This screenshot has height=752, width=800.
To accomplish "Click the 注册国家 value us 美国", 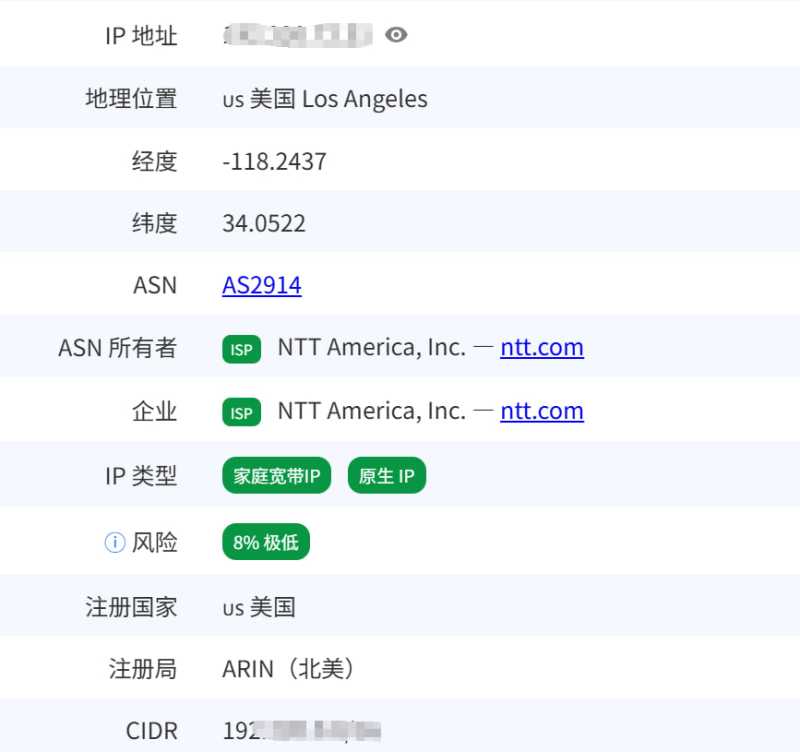I will (259, 608).
